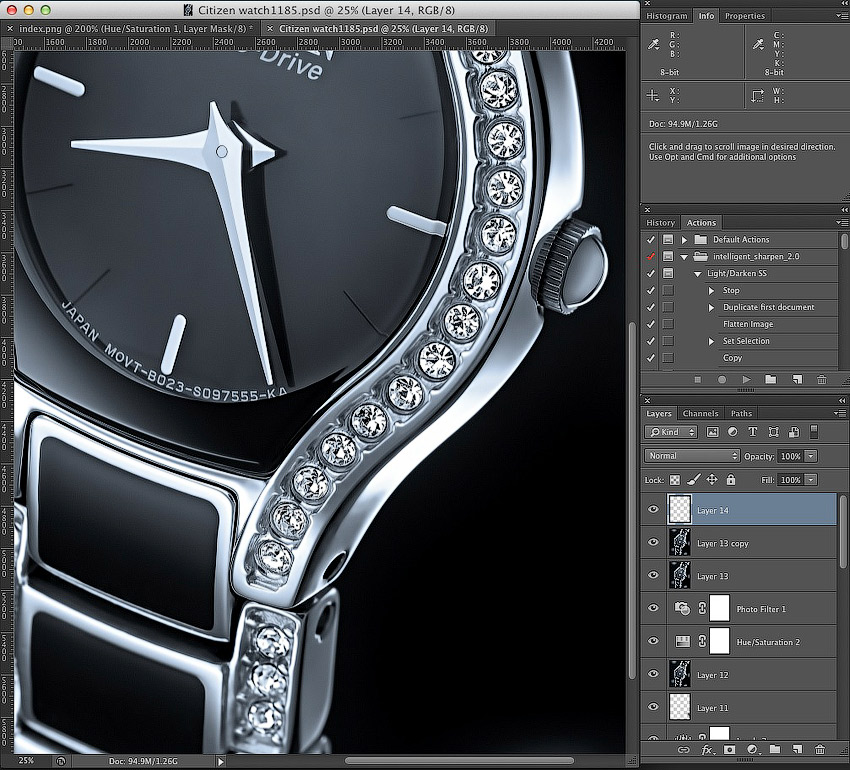The image size is (850, 770).
Task: Click the Add layer mask icon
Action: [x=728, y=748]
